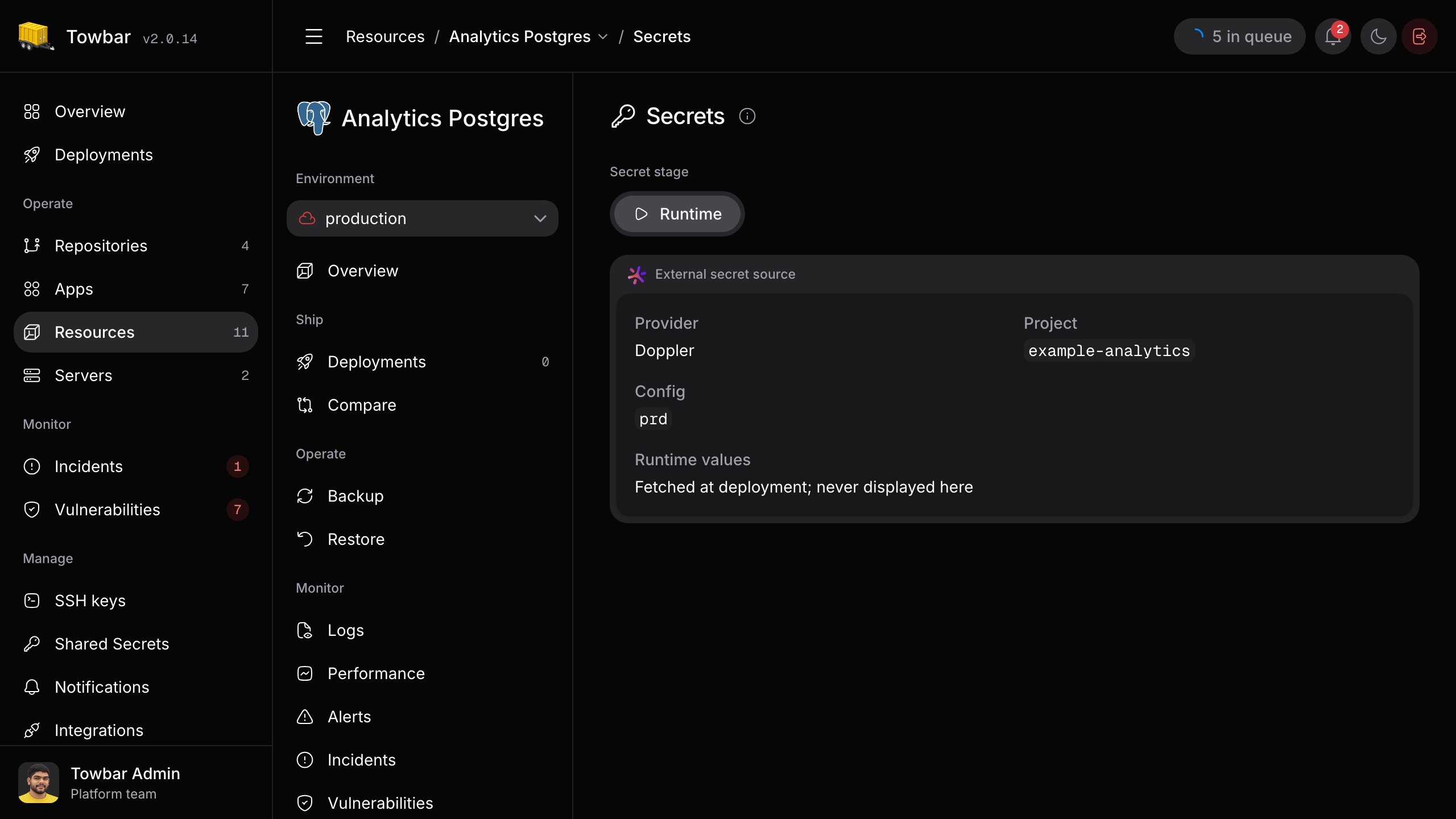1456x819 pixels.
Task: Expand the Analytics Postgres breadcrumb chevron
Action: pyautogui.click(x=603, y=37)
